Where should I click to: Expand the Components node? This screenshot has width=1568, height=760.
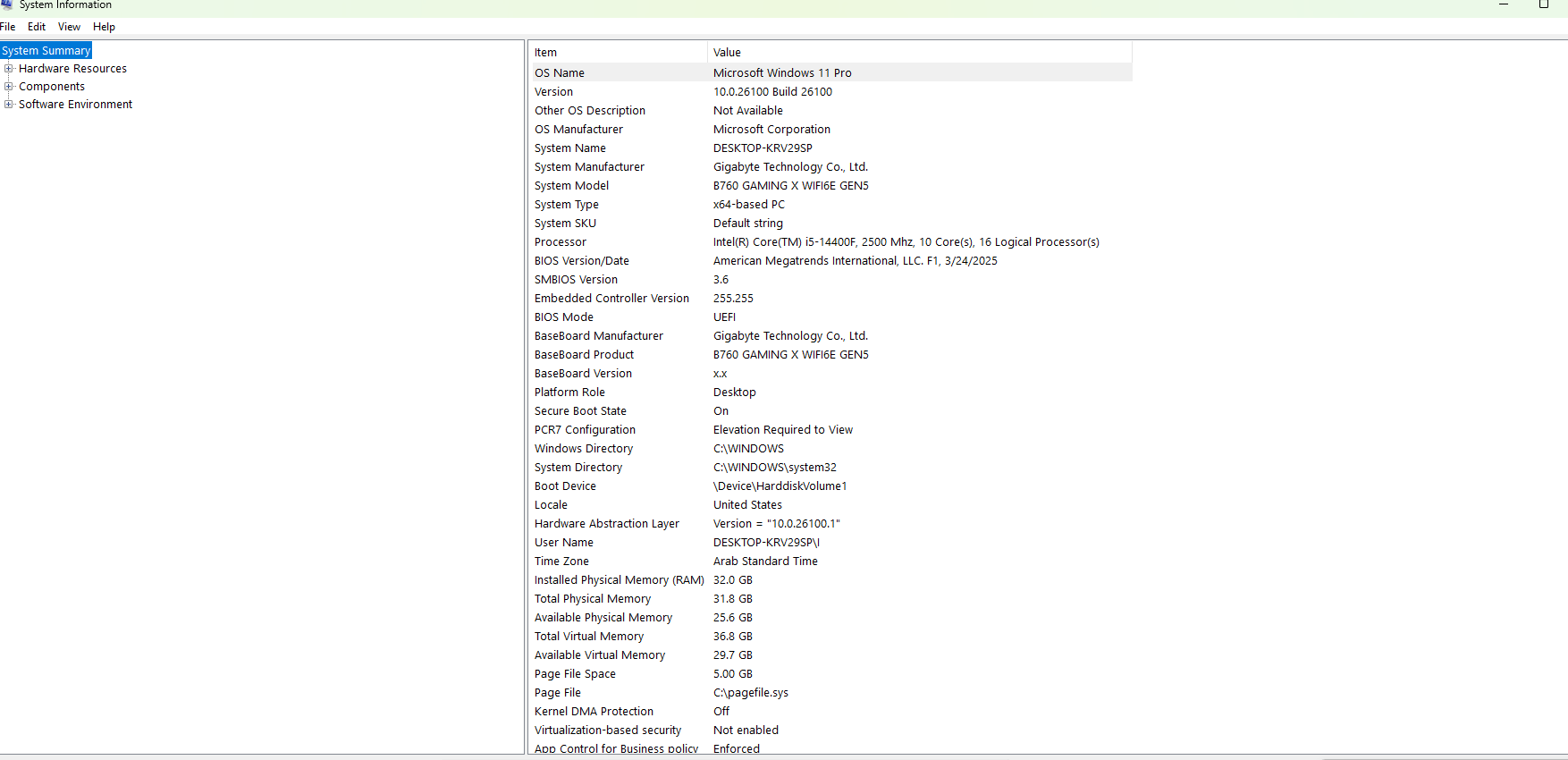(9, 87)
